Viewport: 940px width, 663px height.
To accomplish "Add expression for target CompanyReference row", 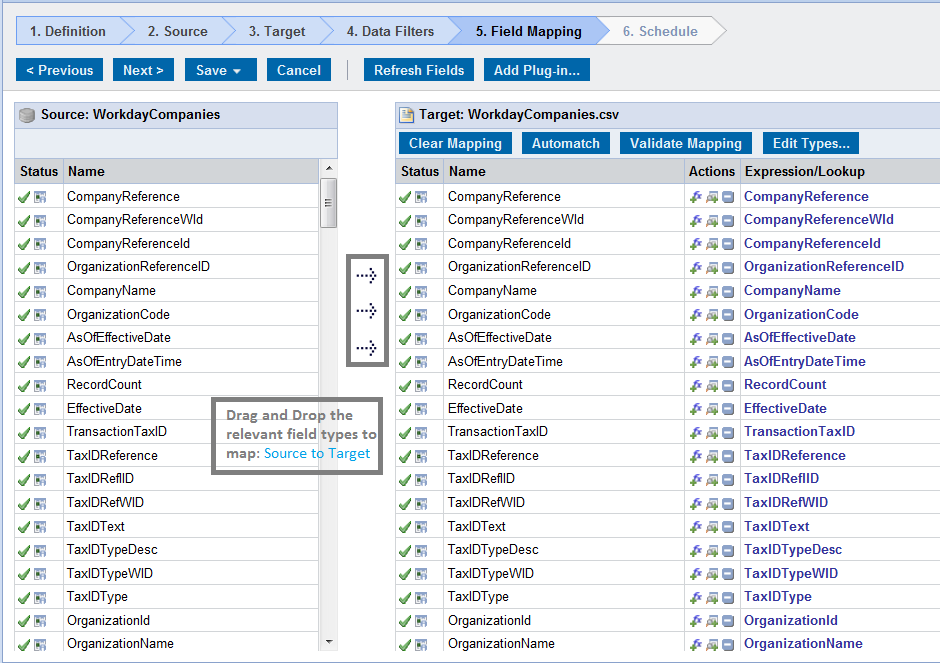I will click(x=696, y=197).
